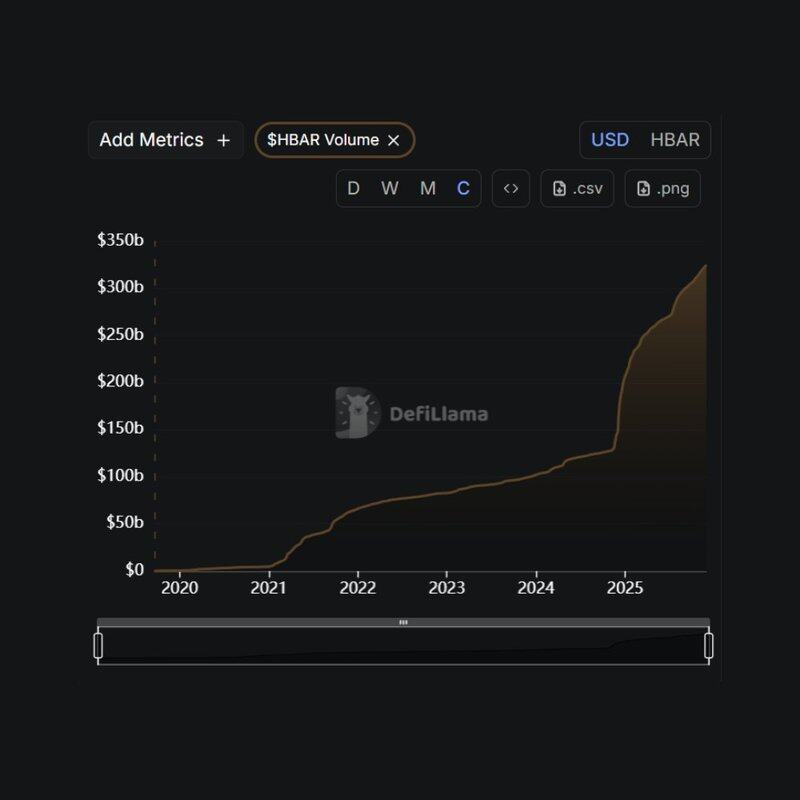Click the $HBAR Volume chip label
Screen dimensions: 800x800
322,140
